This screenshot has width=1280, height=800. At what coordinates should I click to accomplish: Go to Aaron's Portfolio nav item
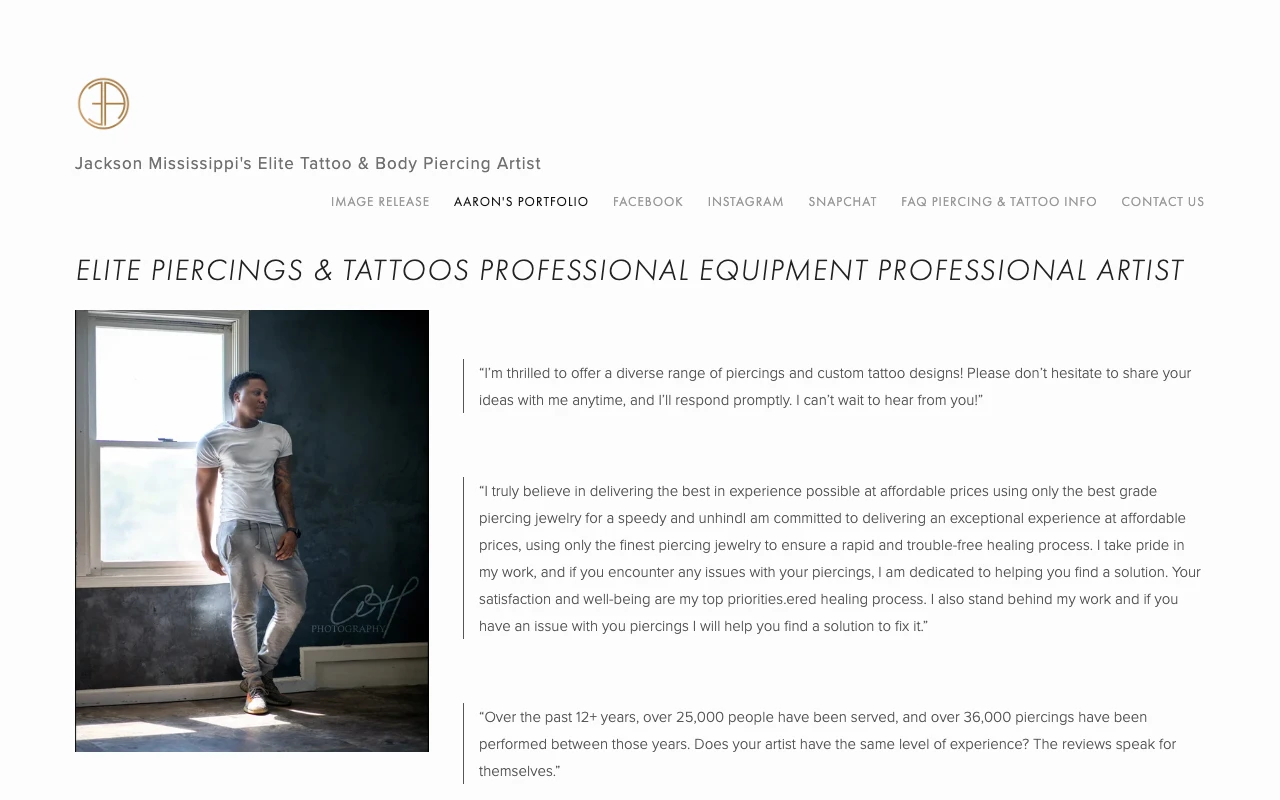pyautogui.click(x=521, y=202)
